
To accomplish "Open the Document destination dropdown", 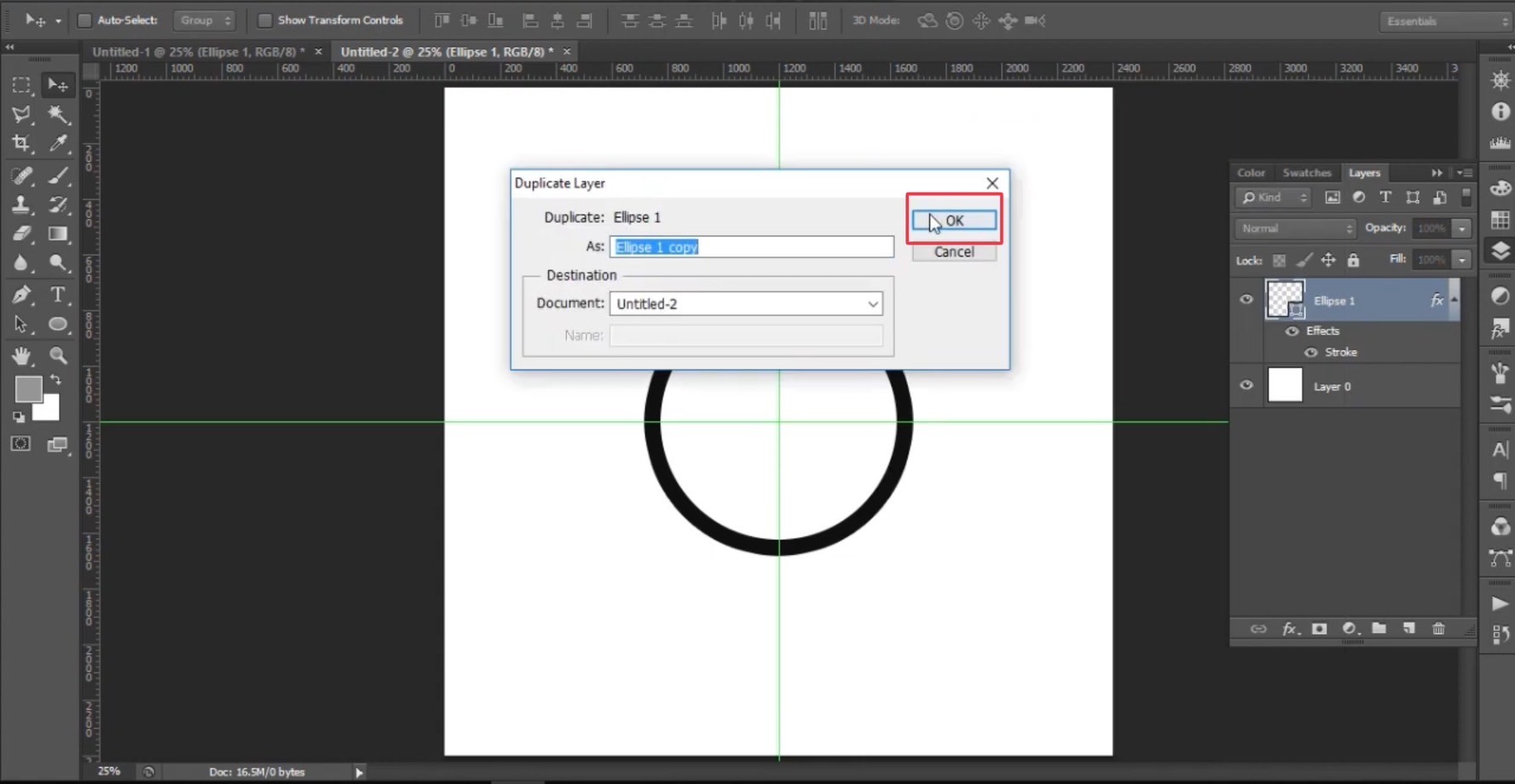I will [x=745, y=303].
